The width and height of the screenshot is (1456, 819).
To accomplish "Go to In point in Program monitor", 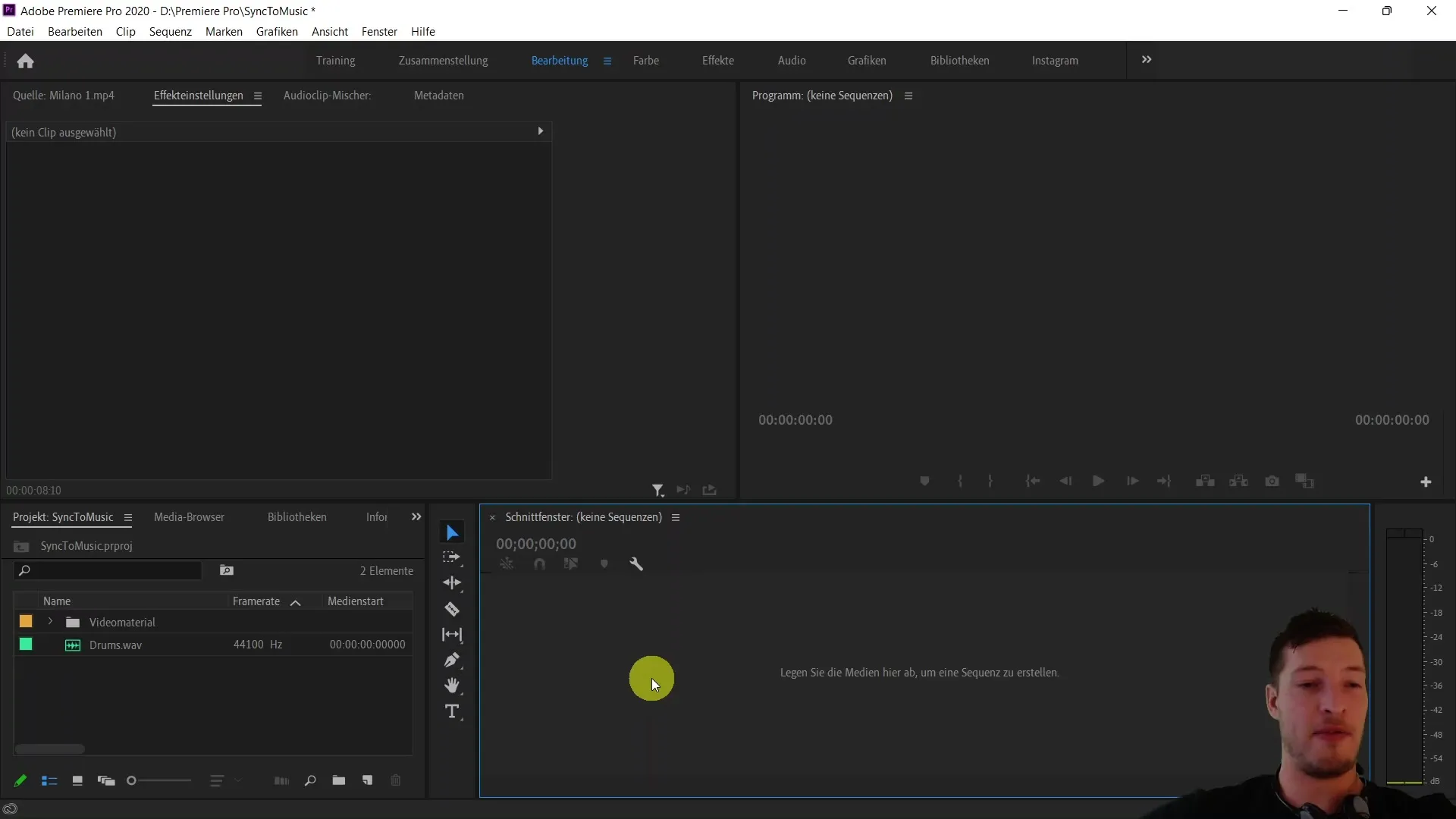I will 1032,481.
